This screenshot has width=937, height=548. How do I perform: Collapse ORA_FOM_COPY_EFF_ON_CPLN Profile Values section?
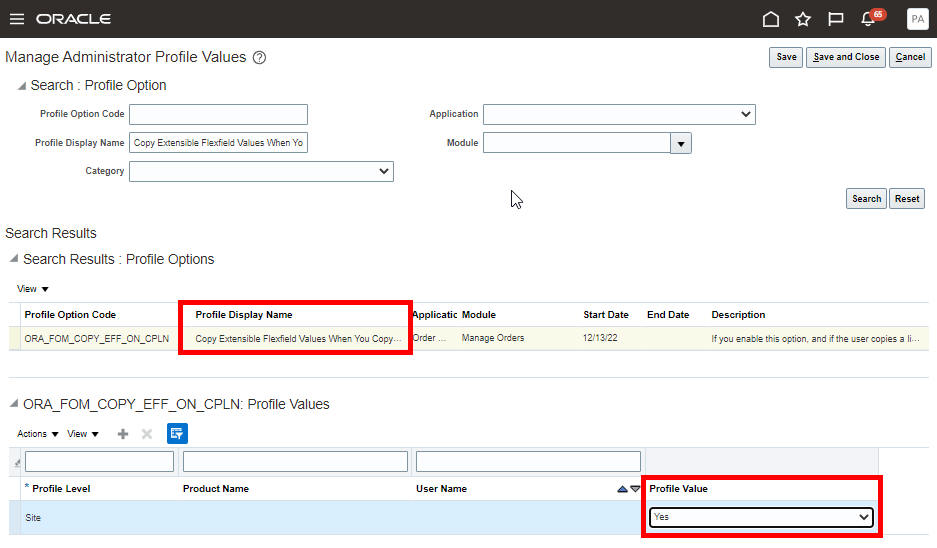pyautogui.click(x=14, y=404)
